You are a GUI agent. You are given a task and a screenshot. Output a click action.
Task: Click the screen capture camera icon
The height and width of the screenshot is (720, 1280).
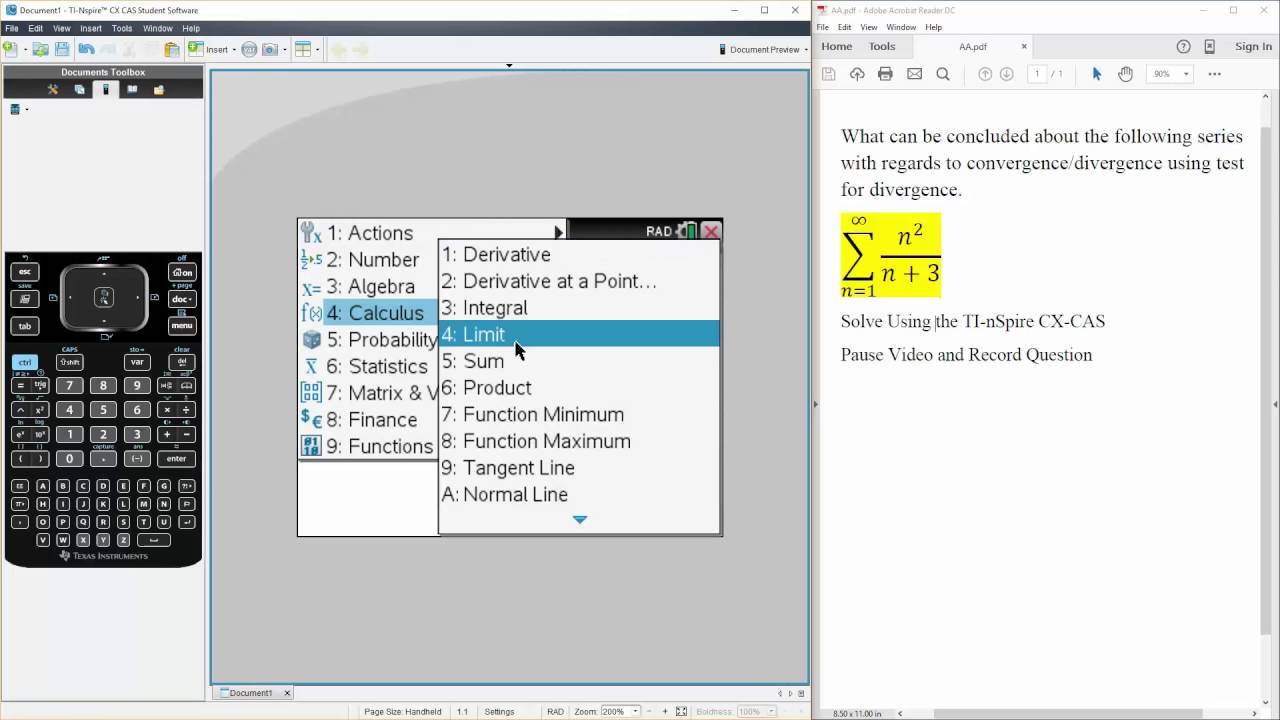(270, 49)
